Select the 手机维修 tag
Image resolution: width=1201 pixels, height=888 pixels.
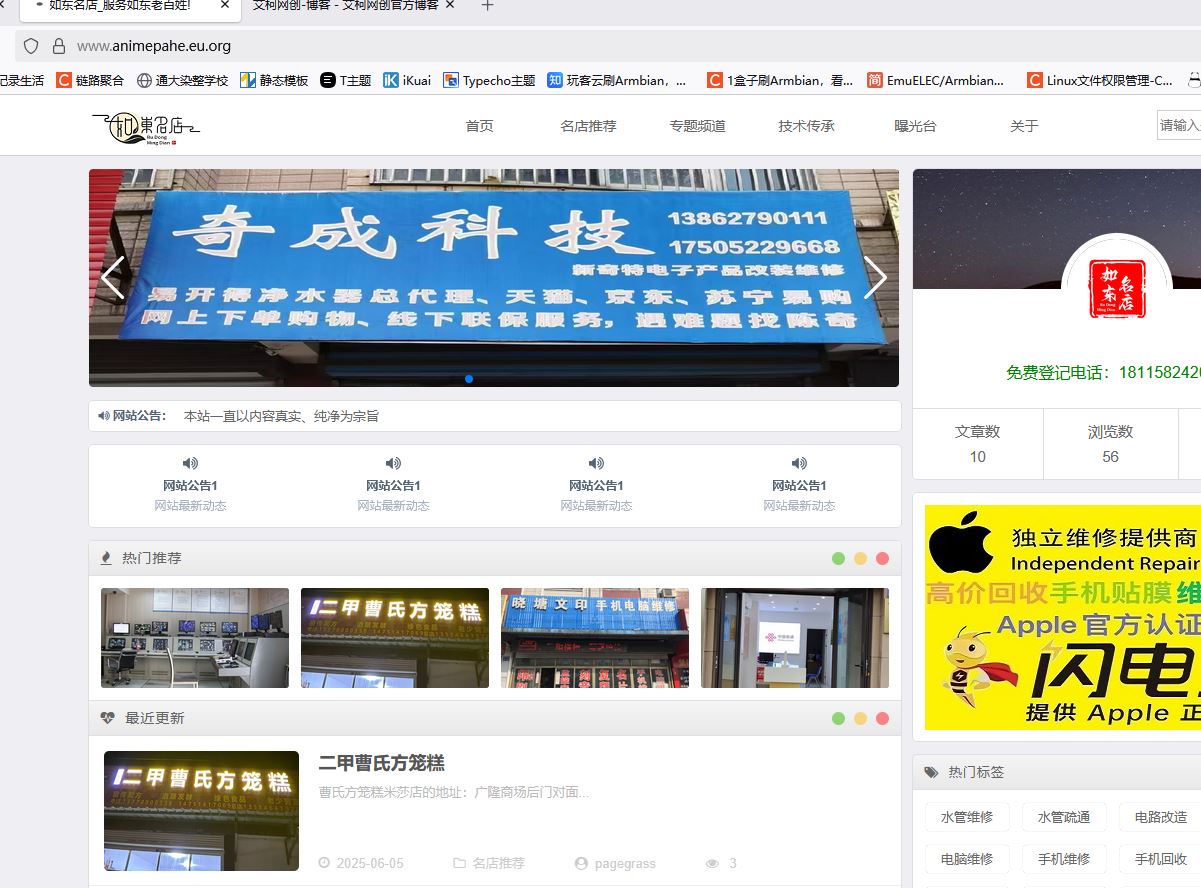(x=1064, y=859)
